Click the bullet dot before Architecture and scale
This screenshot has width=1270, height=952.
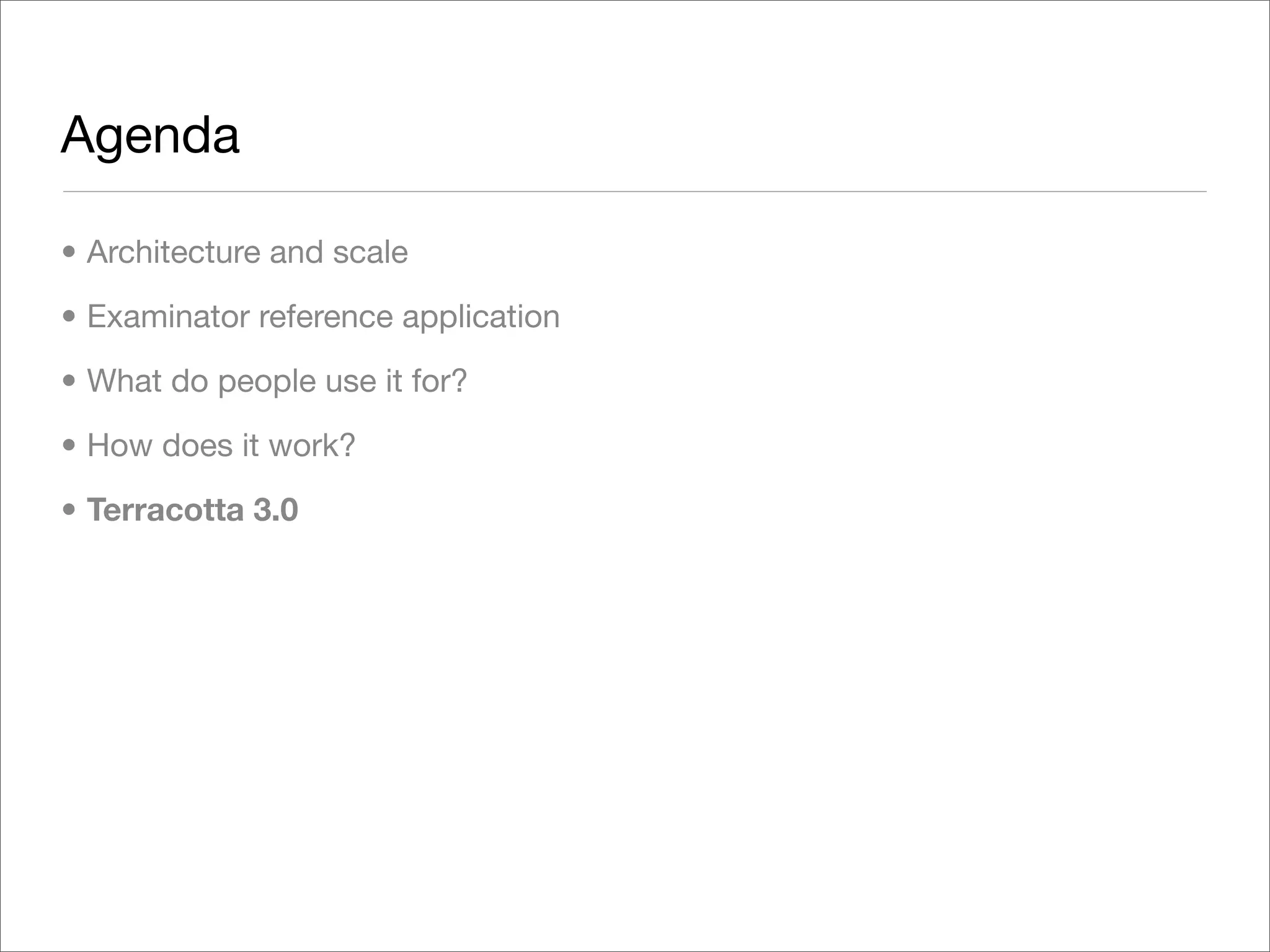(x=69, y=252)
